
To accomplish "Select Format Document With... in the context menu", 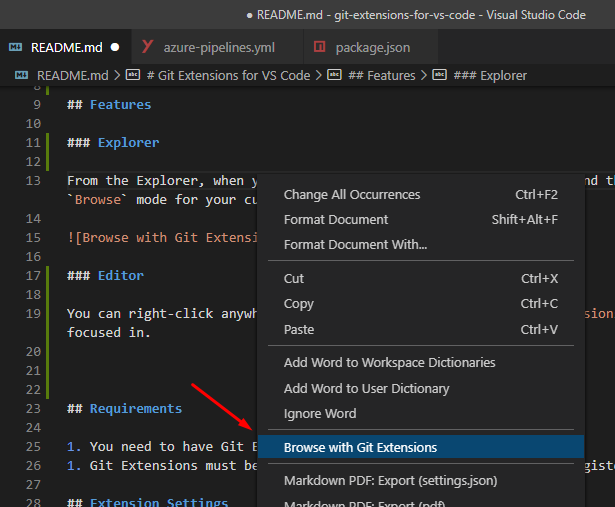I will pos(421,245).
